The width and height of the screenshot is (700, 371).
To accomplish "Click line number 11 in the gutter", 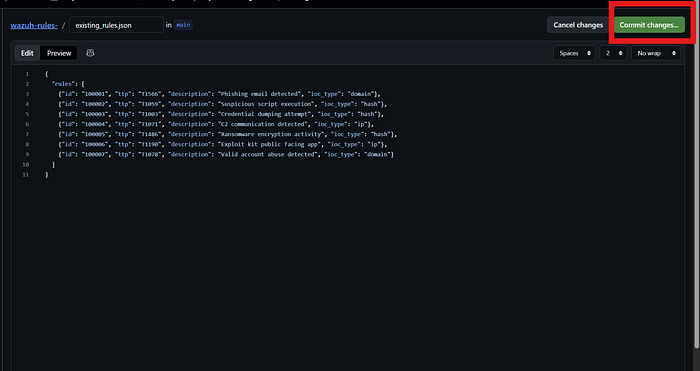I will 26,175.
